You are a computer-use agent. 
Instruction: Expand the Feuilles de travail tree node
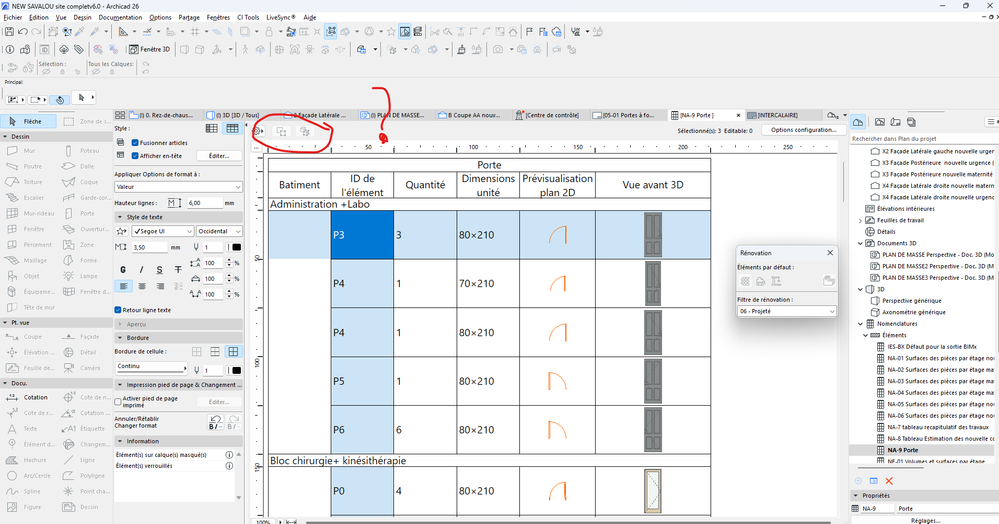point(860,219)
